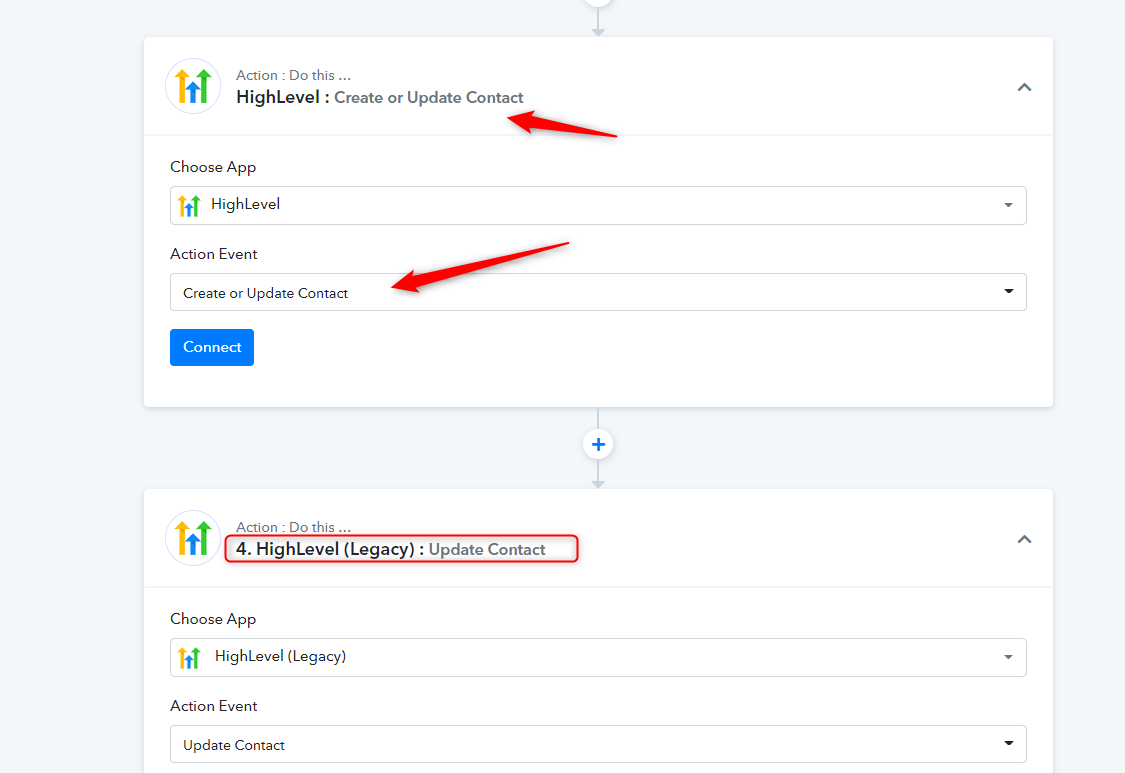Click the 4. HighLevel (Legacy) : Update Contact title

pyautogui.click(x=390, y=549)
